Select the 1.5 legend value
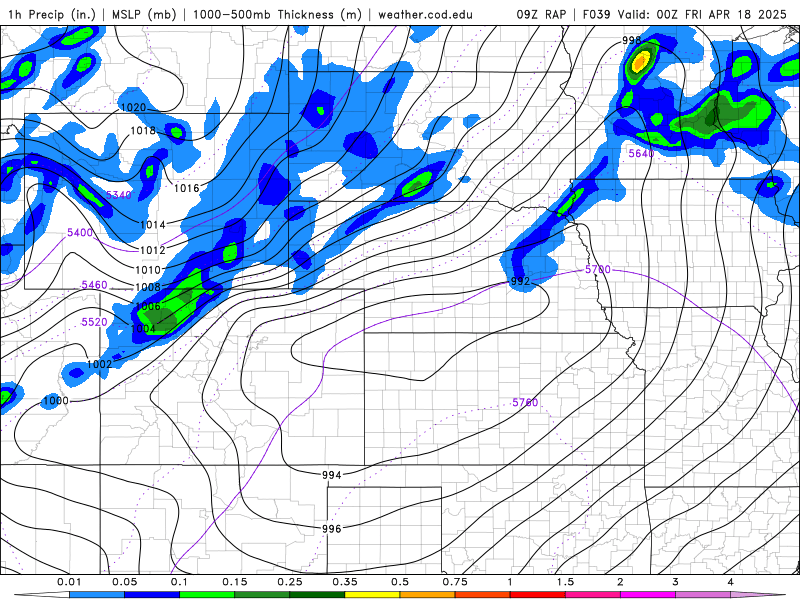800x600 pixels. tap(565, 582)
